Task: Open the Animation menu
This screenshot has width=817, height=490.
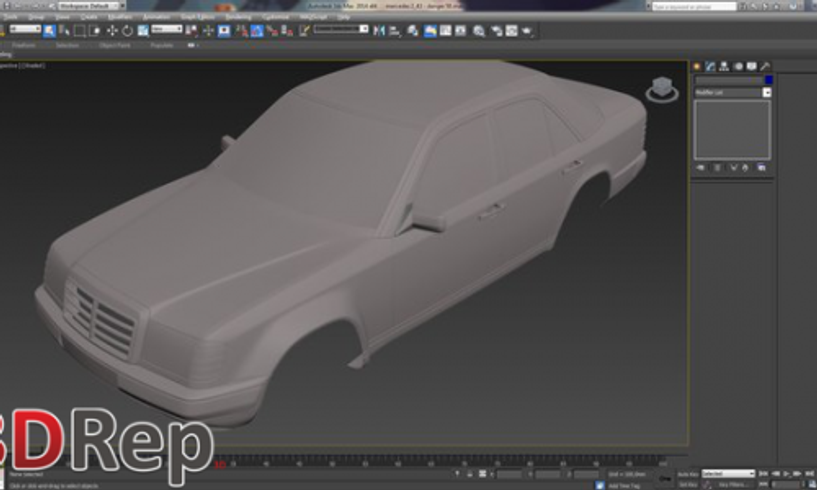Action: pos(155,17)
